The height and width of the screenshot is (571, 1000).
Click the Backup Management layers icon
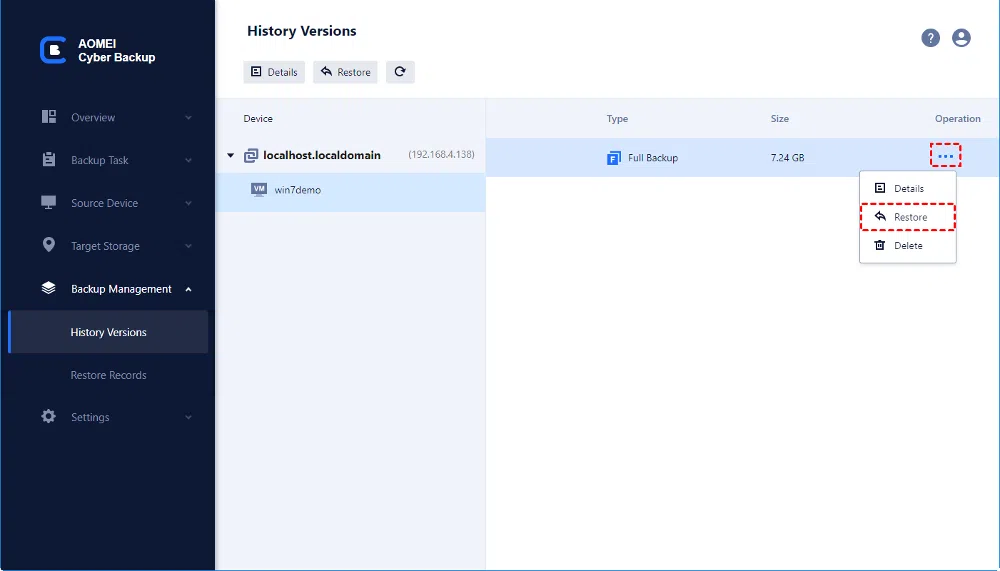48,288
